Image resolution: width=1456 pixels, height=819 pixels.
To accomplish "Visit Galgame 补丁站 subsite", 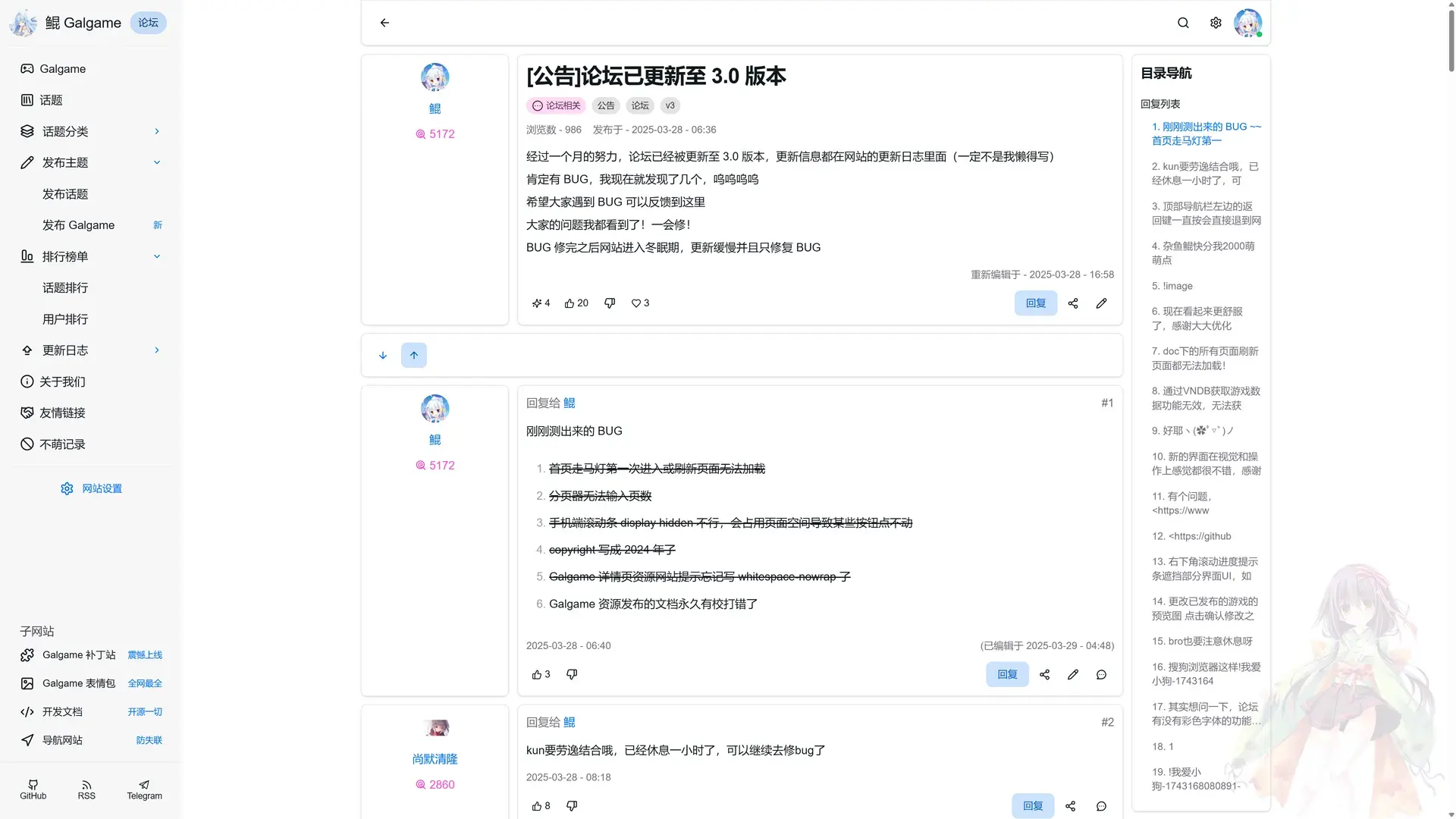I will (91, 655).
